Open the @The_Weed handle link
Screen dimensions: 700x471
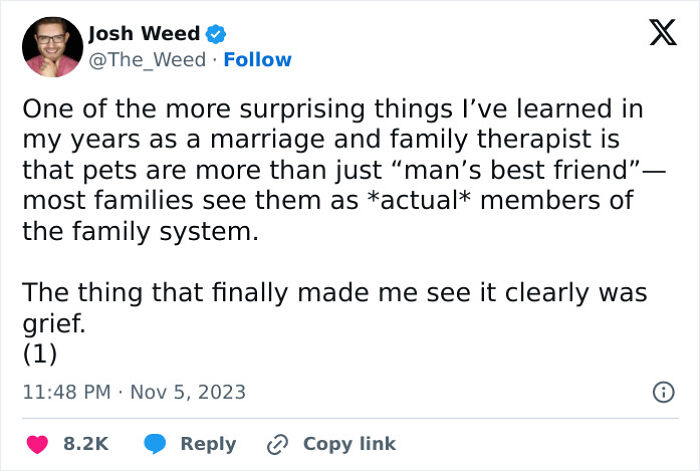[x=149, y=60]
